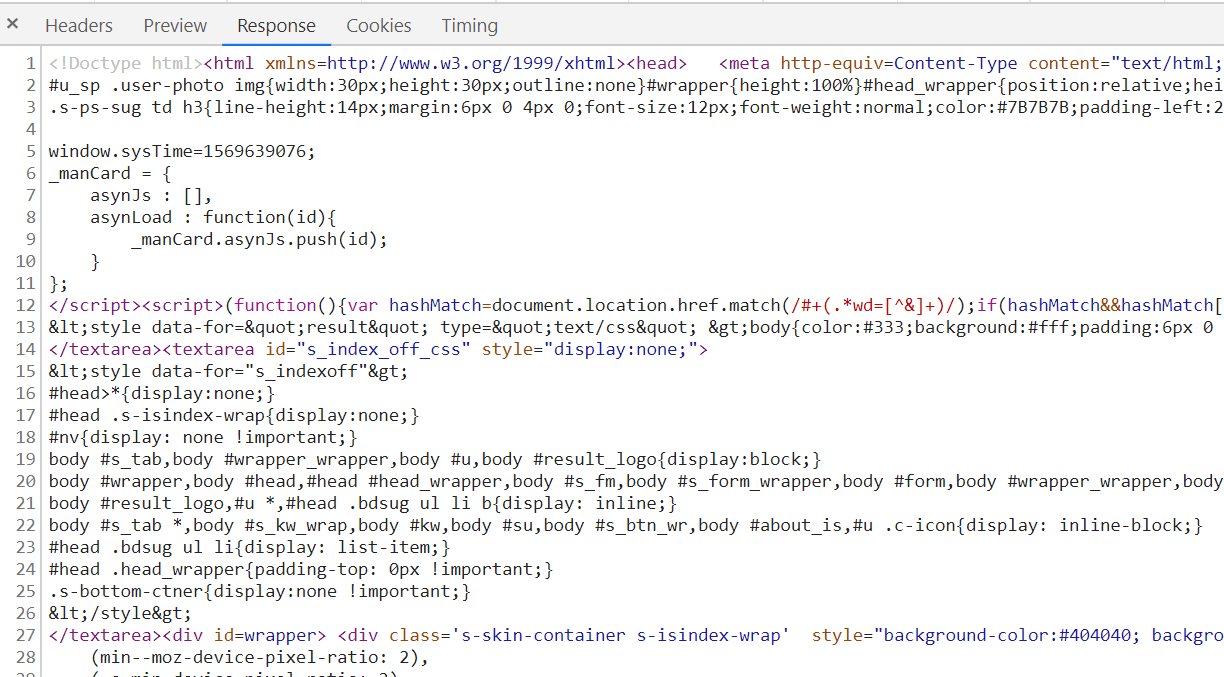
Task: Click the style data-for s_indexoff line
Action: point(228,371)
